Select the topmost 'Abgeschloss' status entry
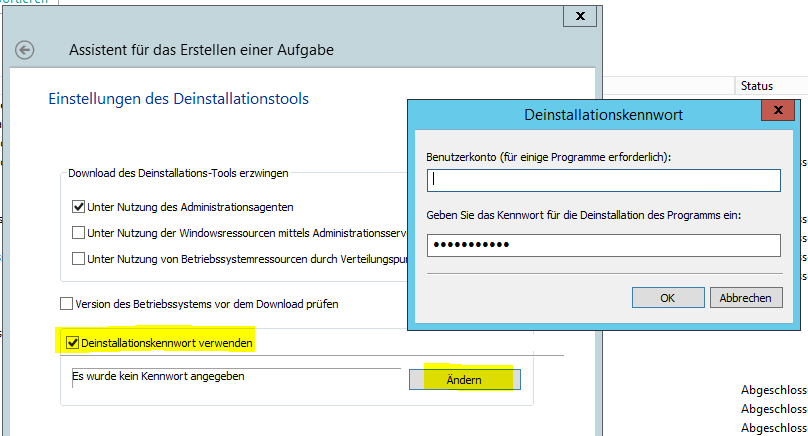 coord(773,389)
